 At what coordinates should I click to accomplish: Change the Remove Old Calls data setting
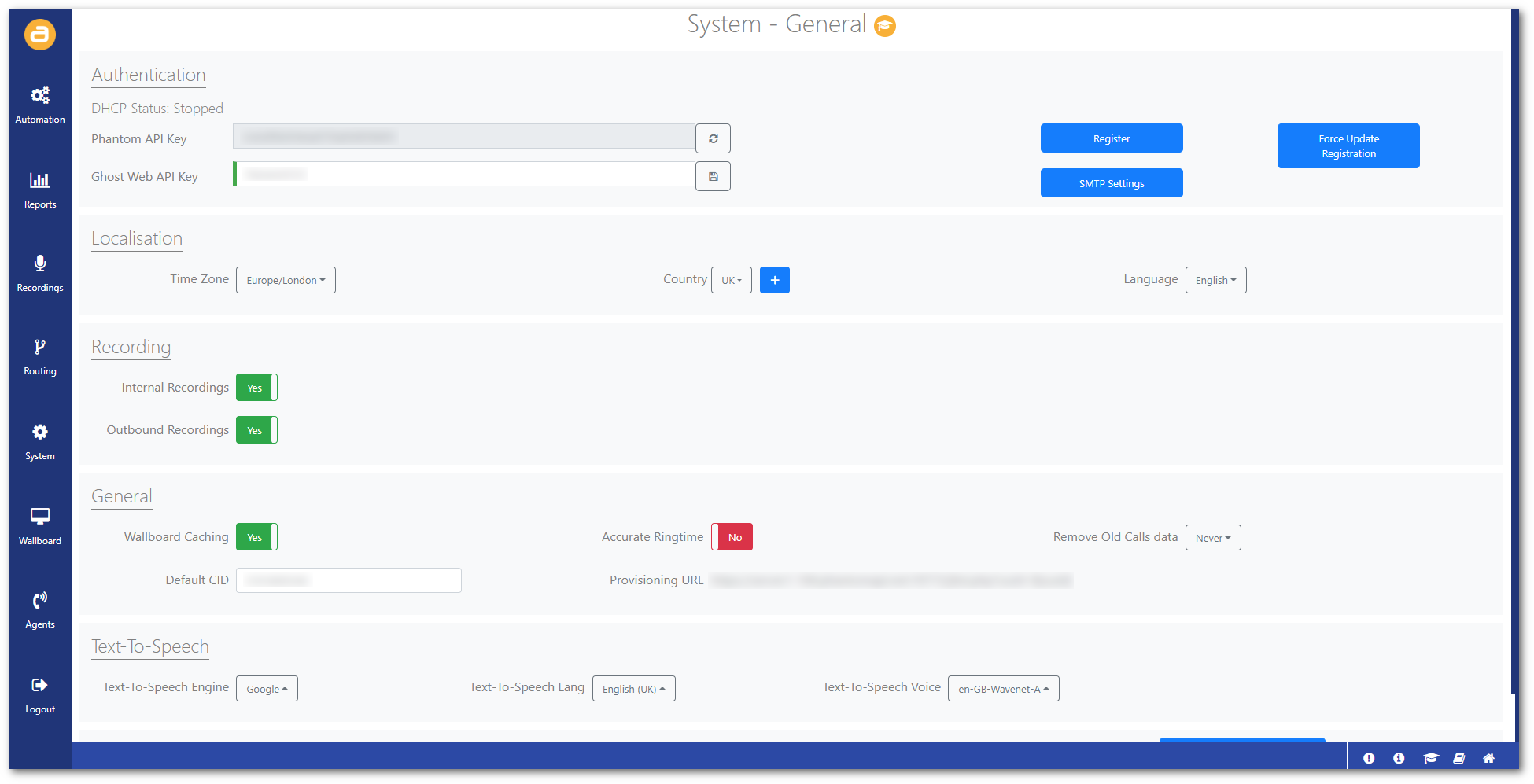tap(1212, 537)
